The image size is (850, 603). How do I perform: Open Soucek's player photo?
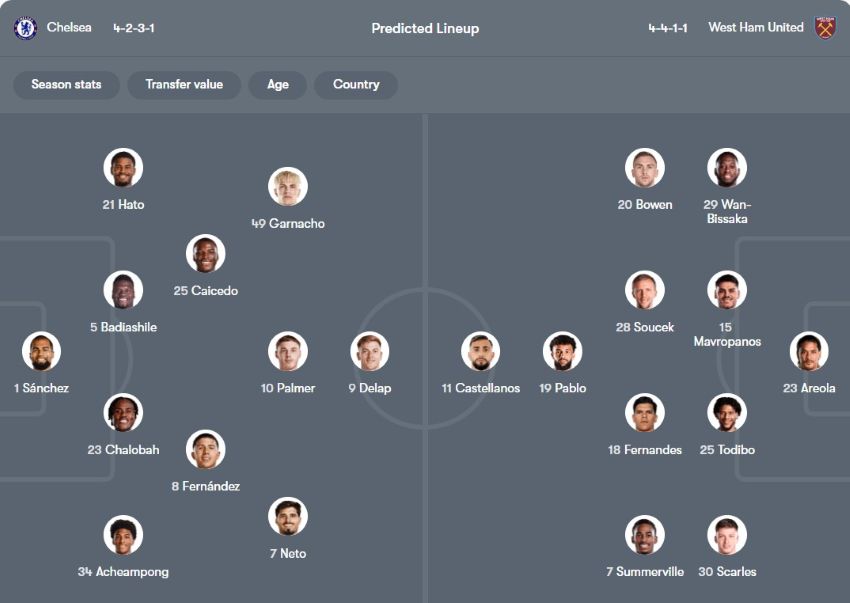point(645,291)
